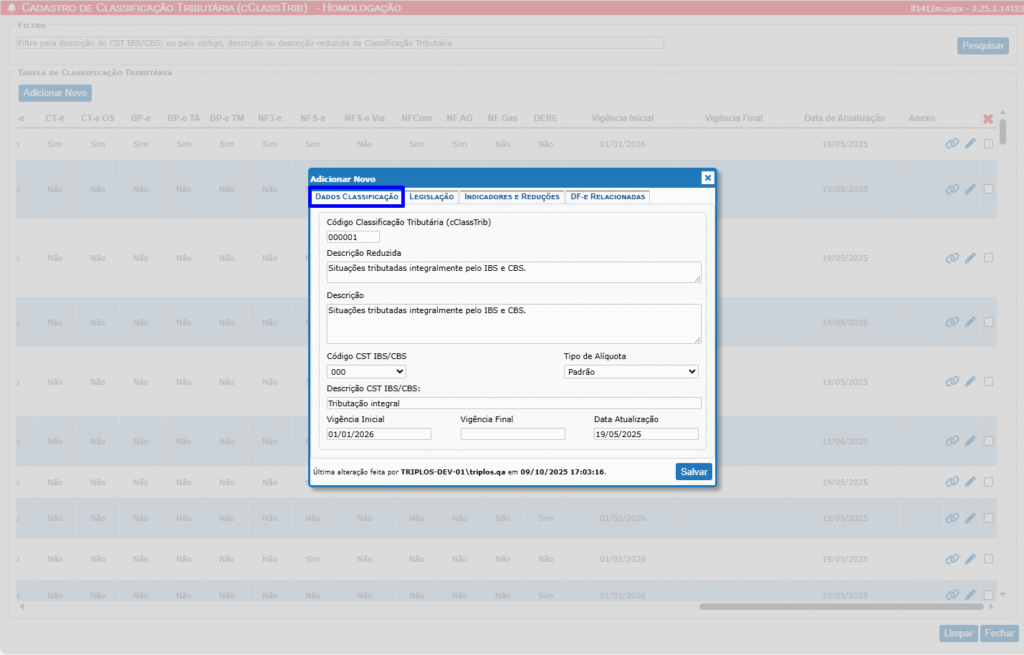Open the Código CST IBS/CBS dropdown
The image size is (1024, 655).
366,372
